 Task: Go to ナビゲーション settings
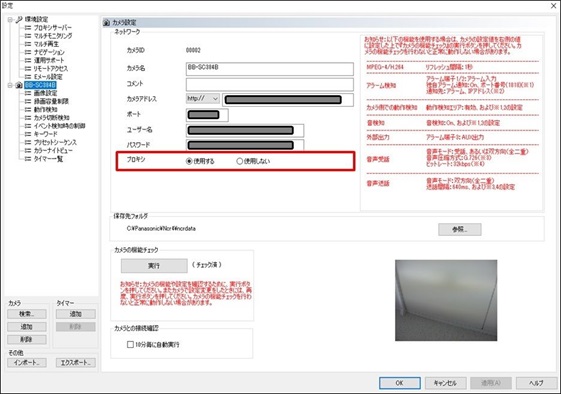(x=49, y=52)
